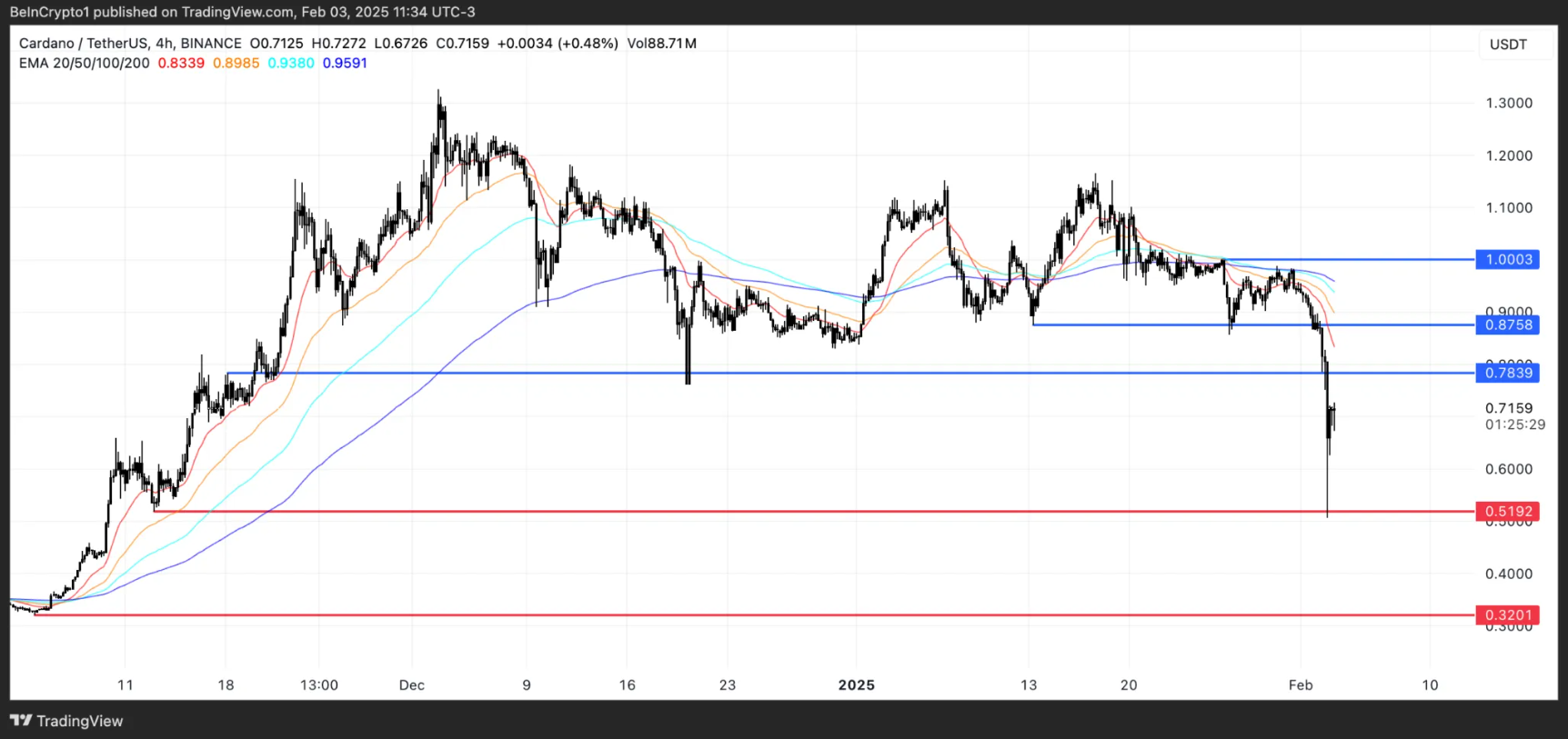The image size is (1568, 739).
Task: Click the 1.3000 price scale label
Action: pos(1509,103)
